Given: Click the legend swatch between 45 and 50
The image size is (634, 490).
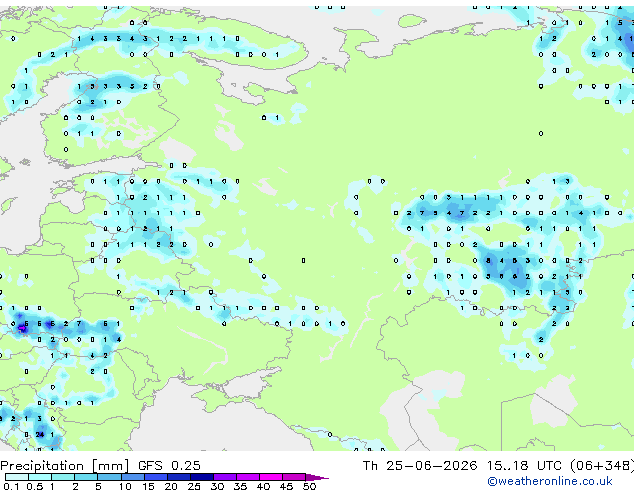Looking at the screenshot, I should (294, 477).
